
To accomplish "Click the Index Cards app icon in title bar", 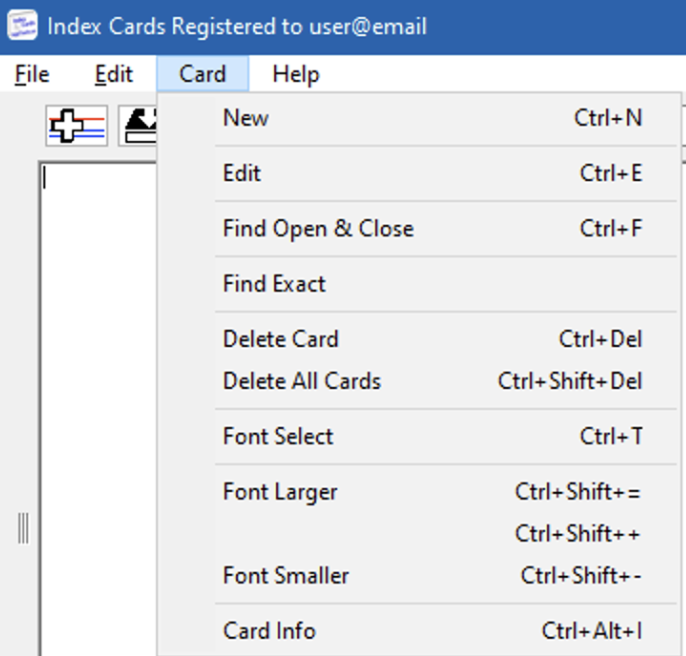I will coord(22,26).
